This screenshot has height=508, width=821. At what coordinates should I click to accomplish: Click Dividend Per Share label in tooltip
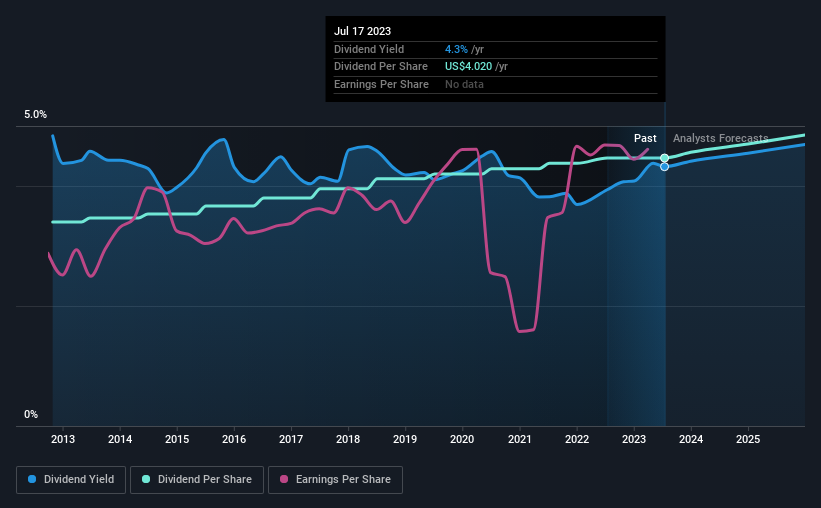pos(381,67)
